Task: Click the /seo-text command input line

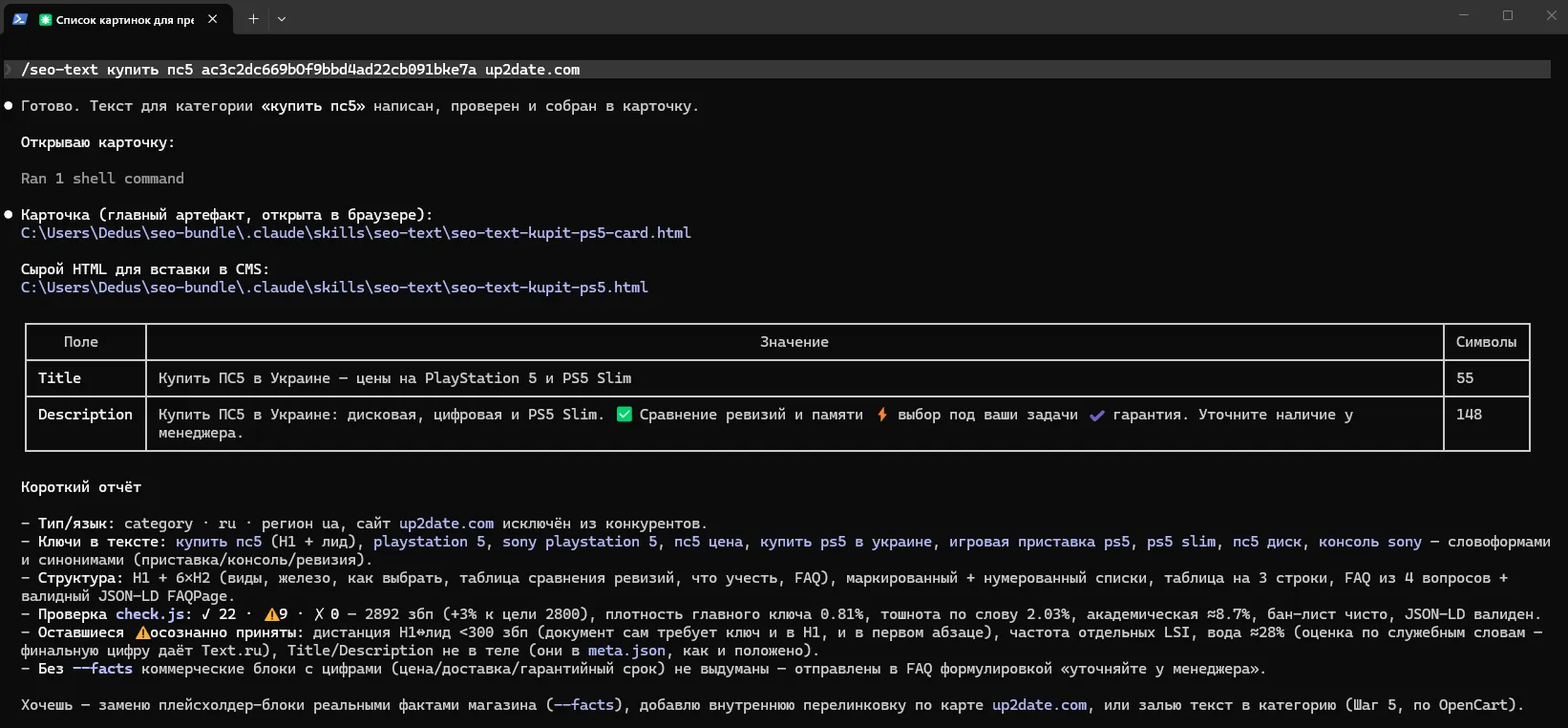Action: point(777,70)
